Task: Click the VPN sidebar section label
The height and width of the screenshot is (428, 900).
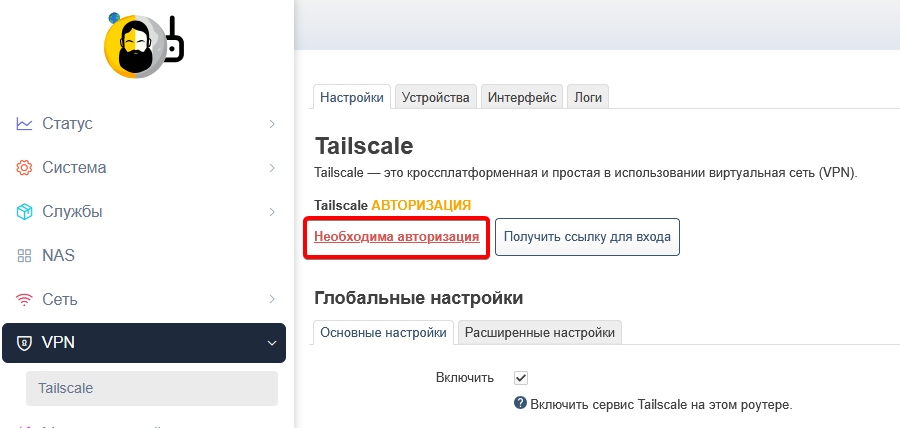Action: click(x=59, y=343)
